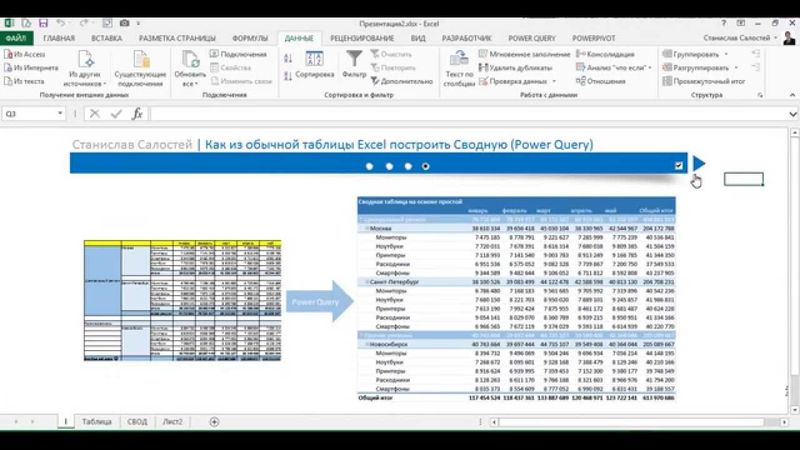Switch to POWERPIVOT tab
The image size is (800, 450).
pyautogui.click(x=593, y=38)
